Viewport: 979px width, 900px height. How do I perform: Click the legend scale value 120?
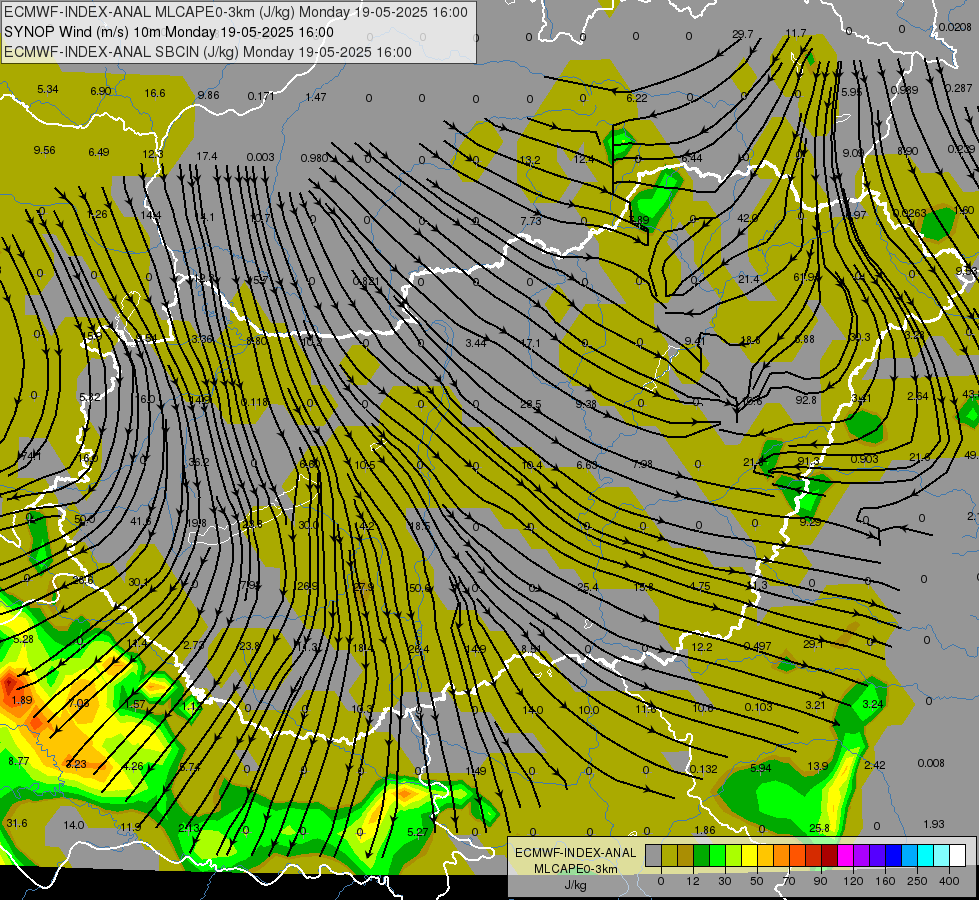[853, 881]
